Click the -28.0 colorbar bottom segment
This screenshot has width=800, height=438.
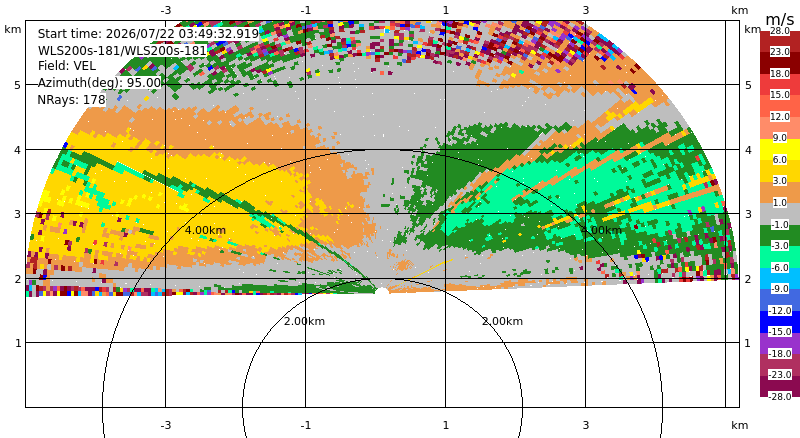tap(780, 386)
